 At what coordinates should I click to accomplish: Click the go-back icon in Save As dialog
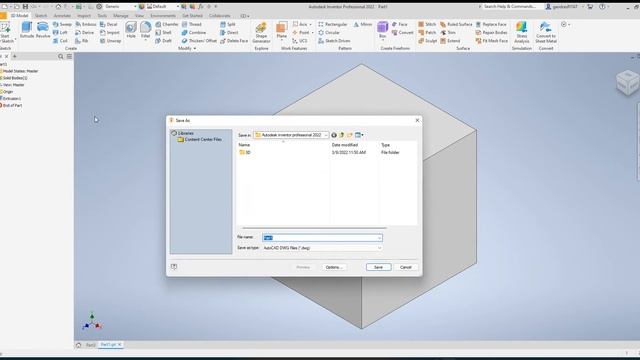334,135
